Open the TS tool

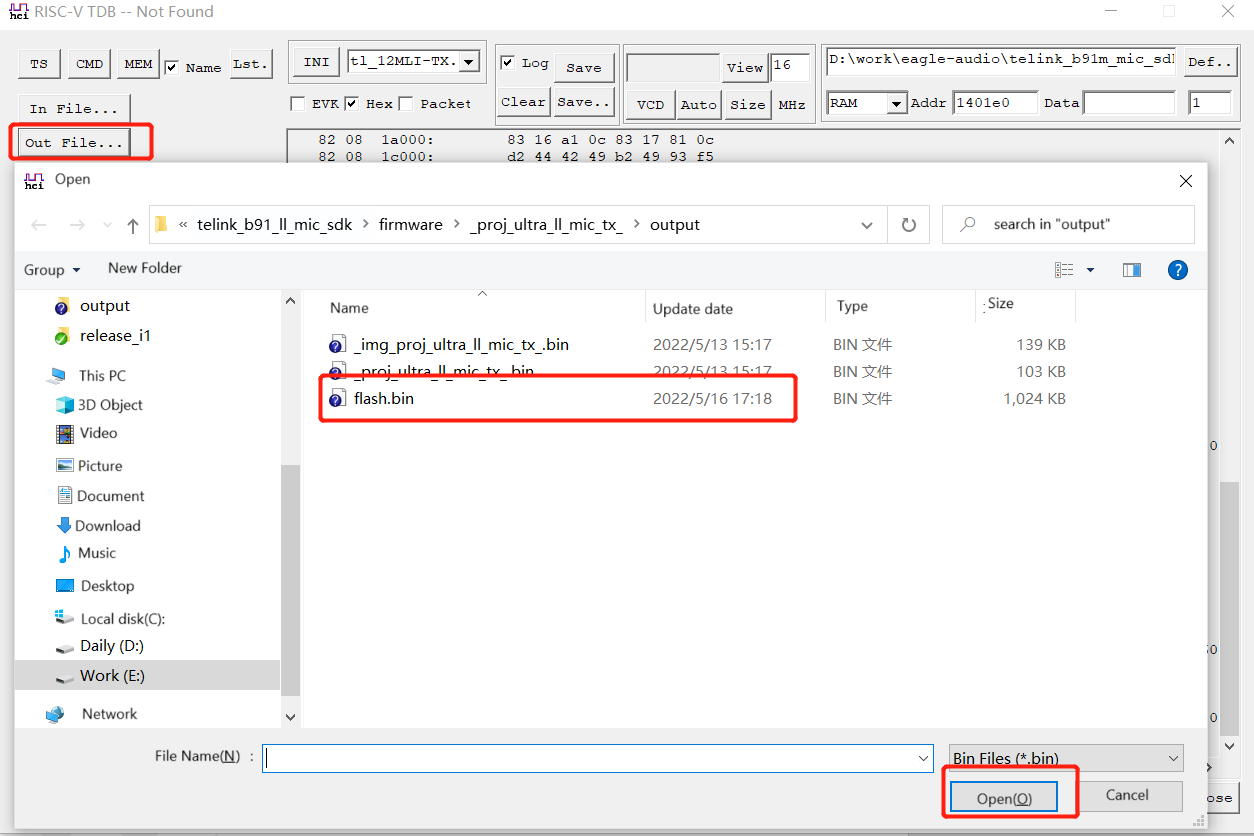[x=39, y=62]
